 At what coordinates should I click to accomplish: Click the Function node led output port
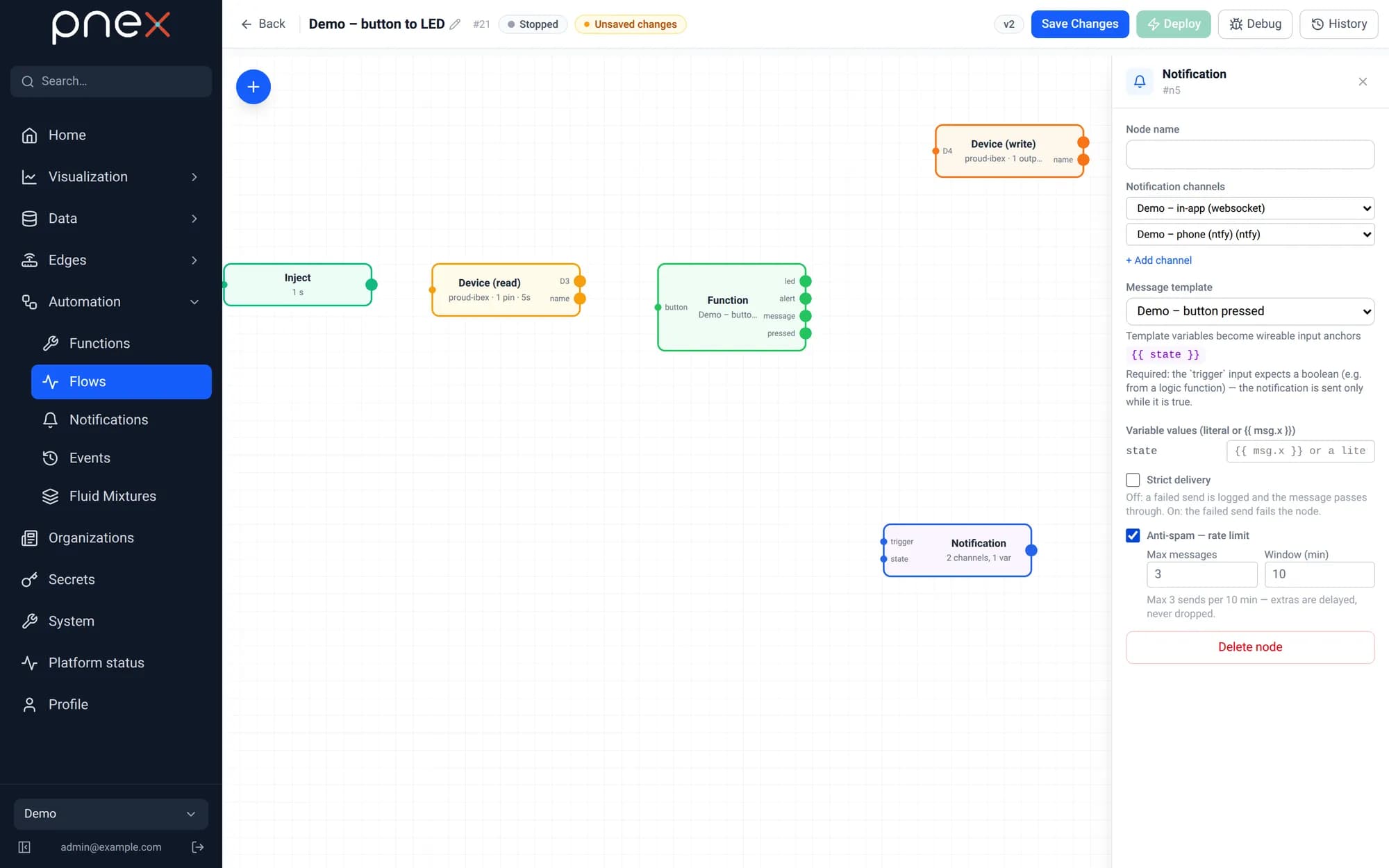point(806,281)
